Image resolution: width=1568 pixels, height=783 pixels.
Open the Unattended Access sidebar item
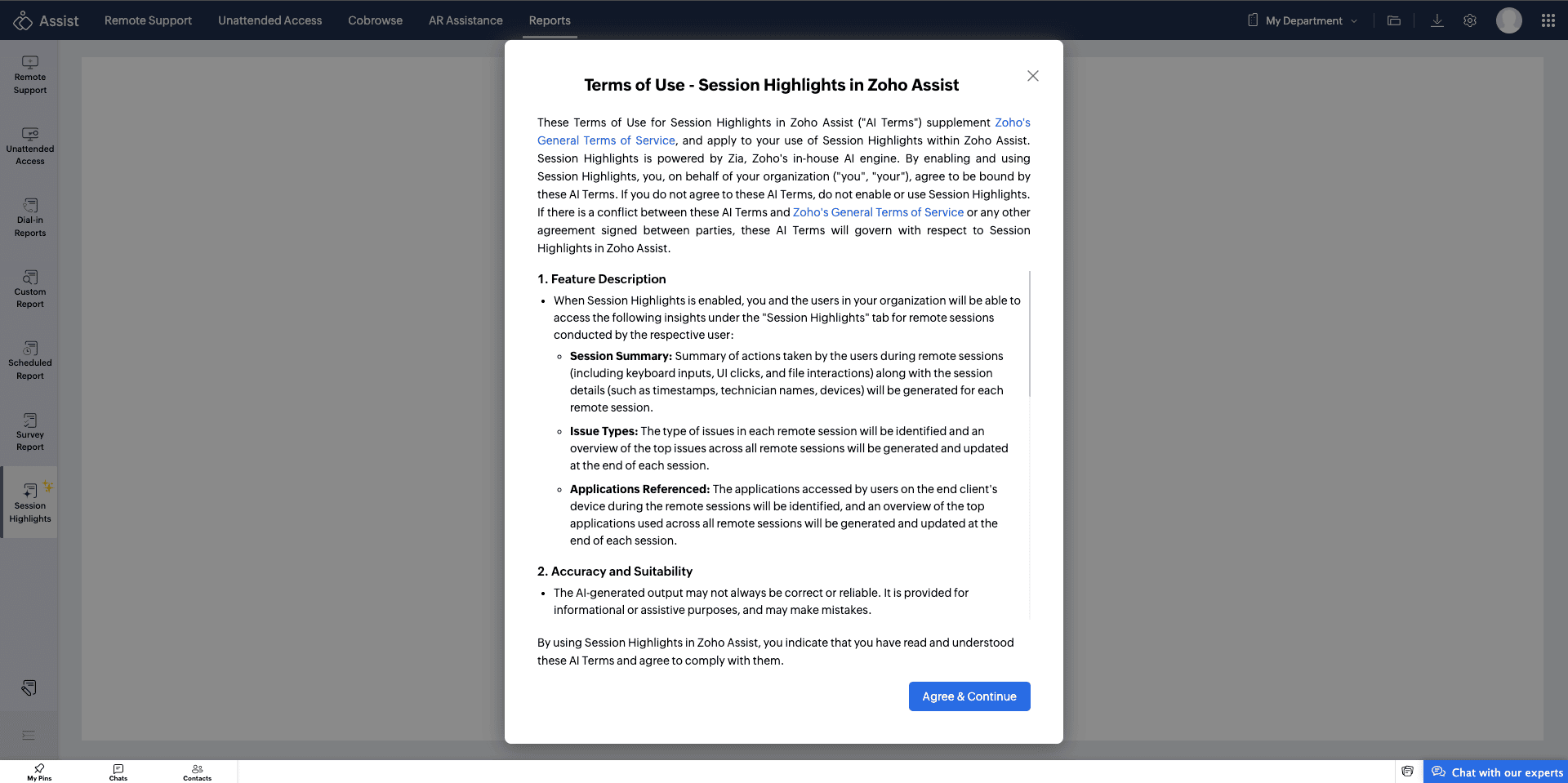(x=30, y=146)
